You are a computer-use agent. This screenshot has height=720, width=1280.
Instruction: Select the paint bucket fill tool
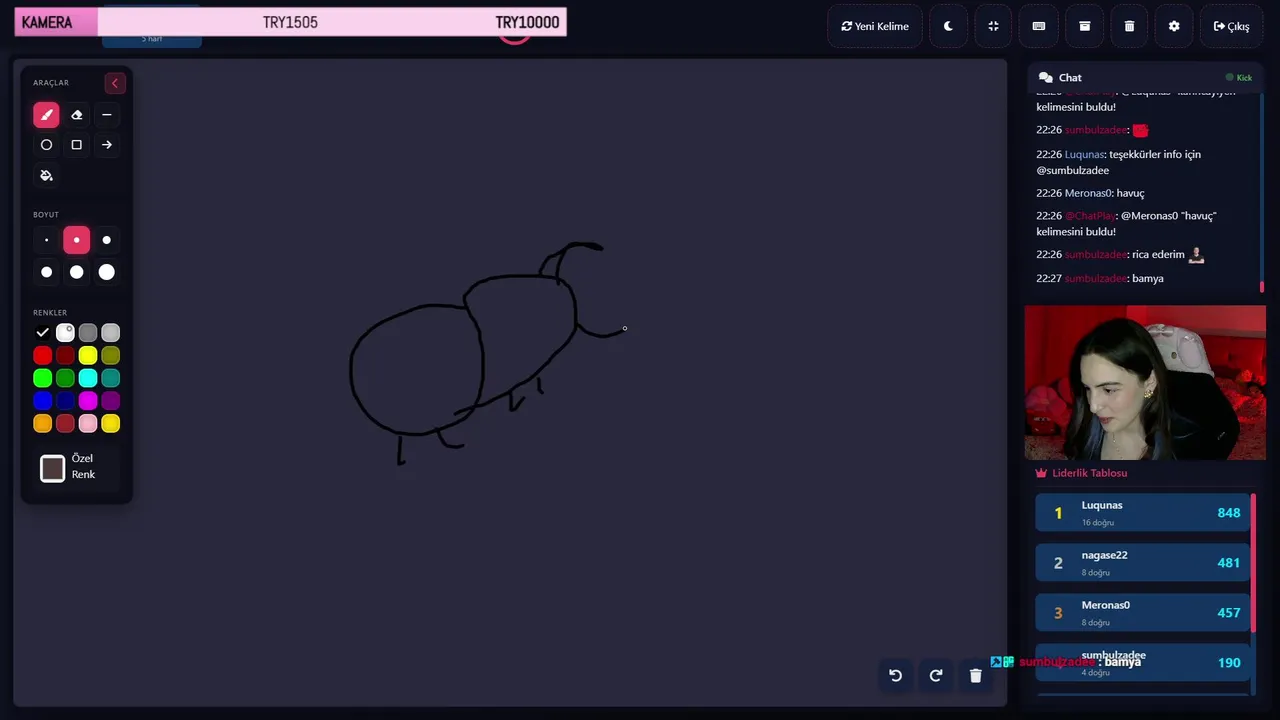click(x=46, y=176)
